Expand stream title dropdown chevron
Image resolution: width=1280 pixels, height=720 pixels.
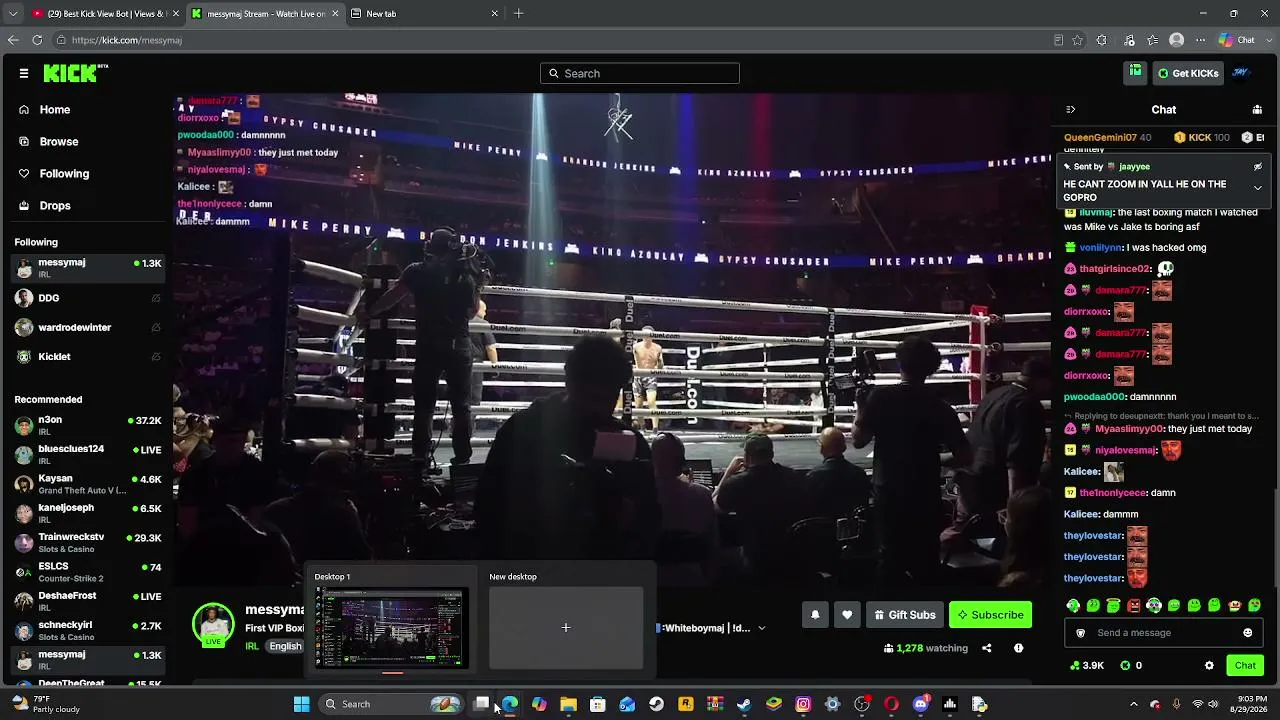[x=761, y=628]
